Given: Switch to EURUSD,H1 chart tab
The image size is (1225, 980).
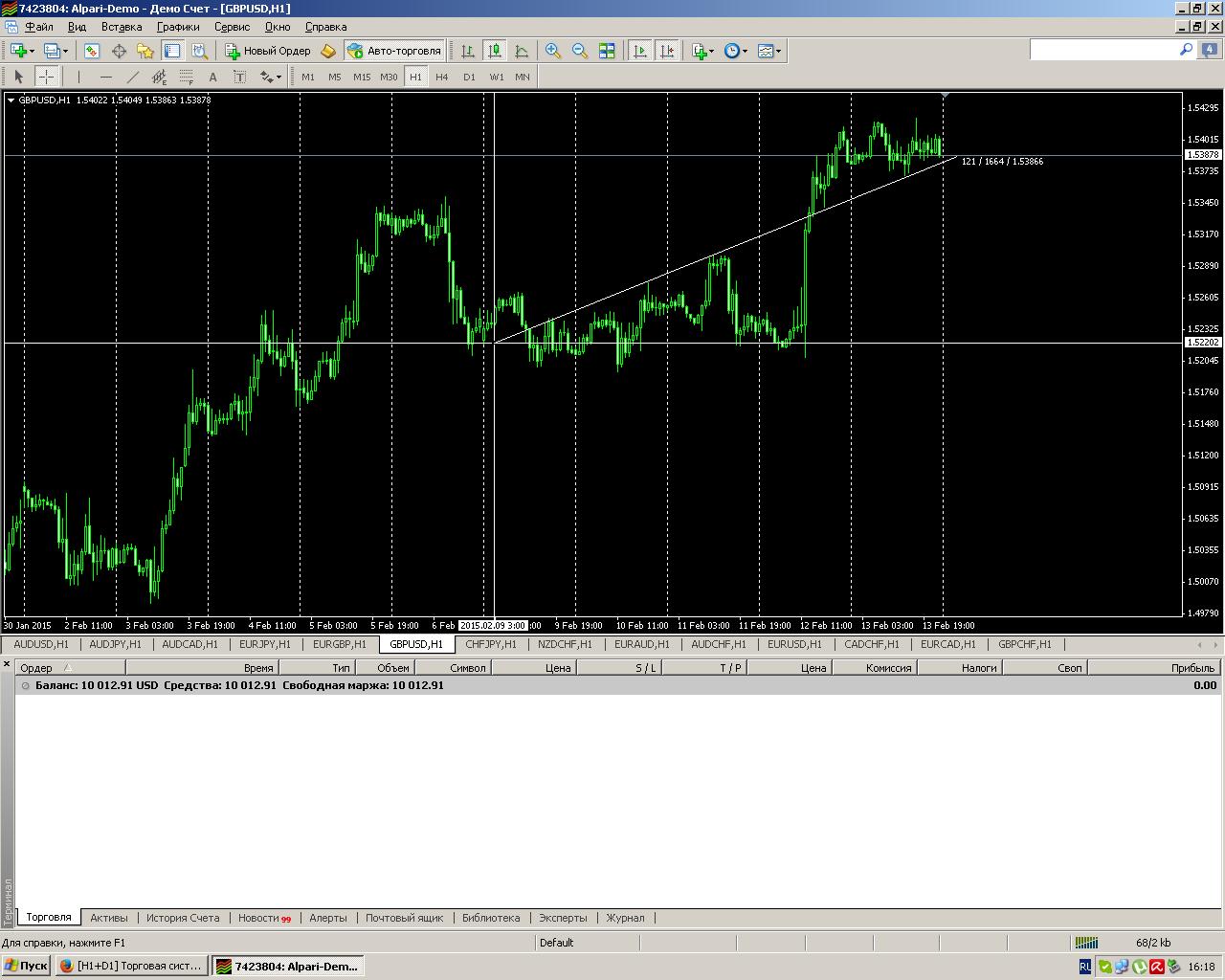Looking at the screenshot, I should coord(794,644).
